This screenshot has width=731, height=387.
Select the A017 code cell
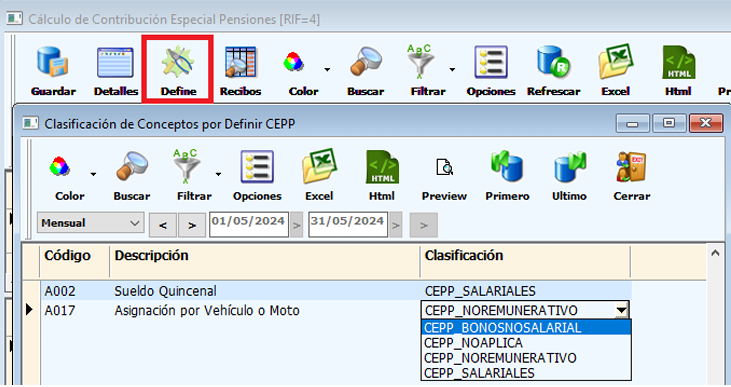75,311
